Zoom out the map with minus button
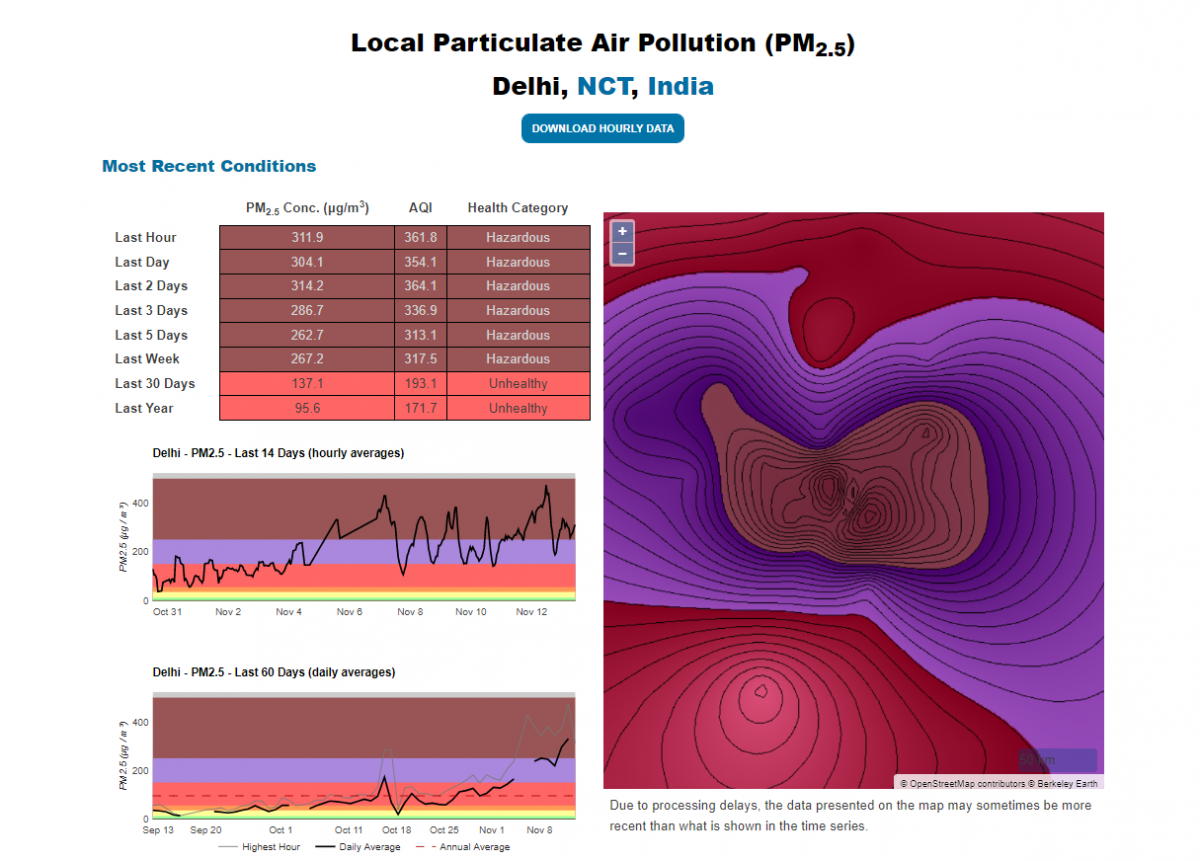 click(622, 254)
